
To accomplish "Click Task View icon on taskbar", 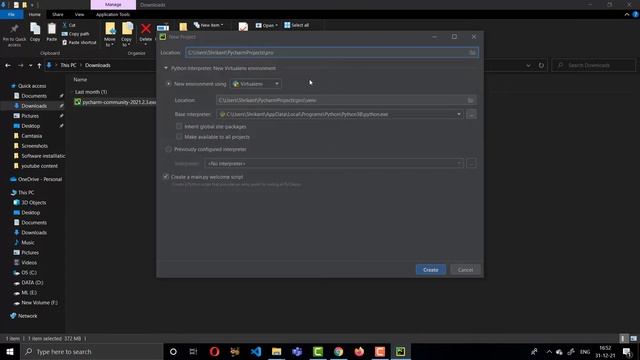I will [x=193, y=351].
